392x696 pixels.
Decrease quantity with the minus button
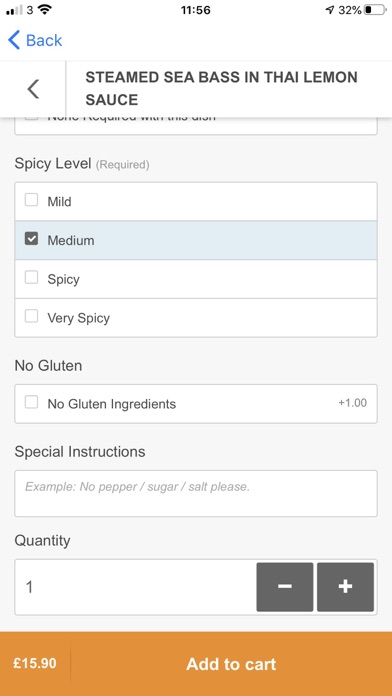click(285, 587)
